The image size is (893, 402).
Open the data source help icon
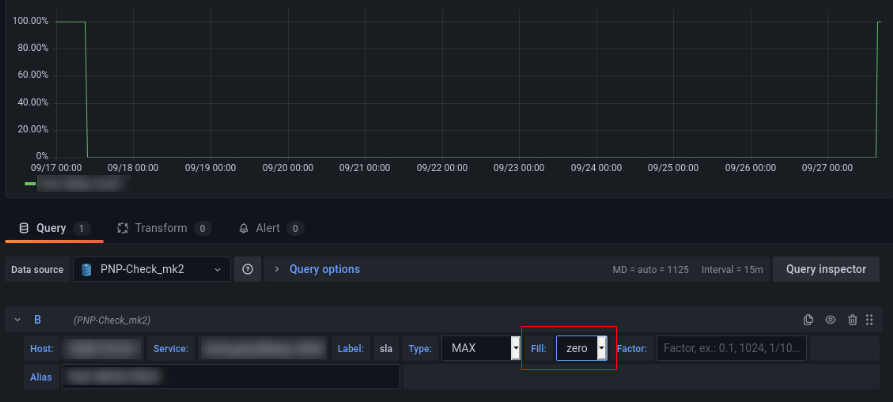[x=247, y=269]
